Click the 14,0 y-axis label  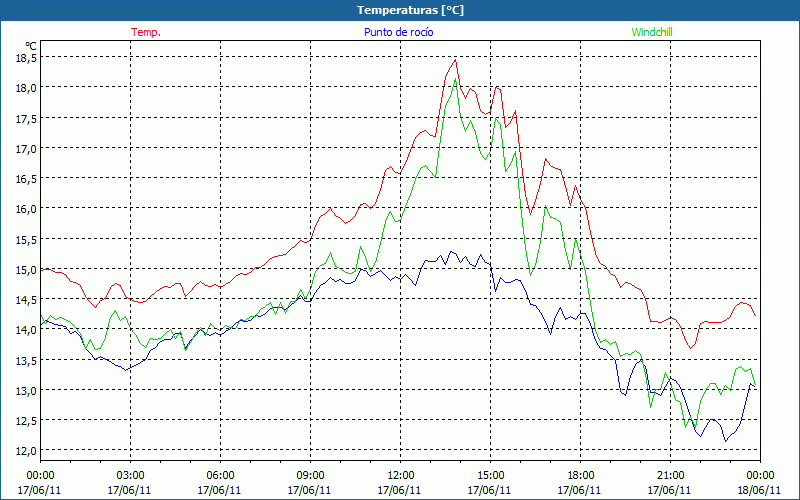click(26, 330)
